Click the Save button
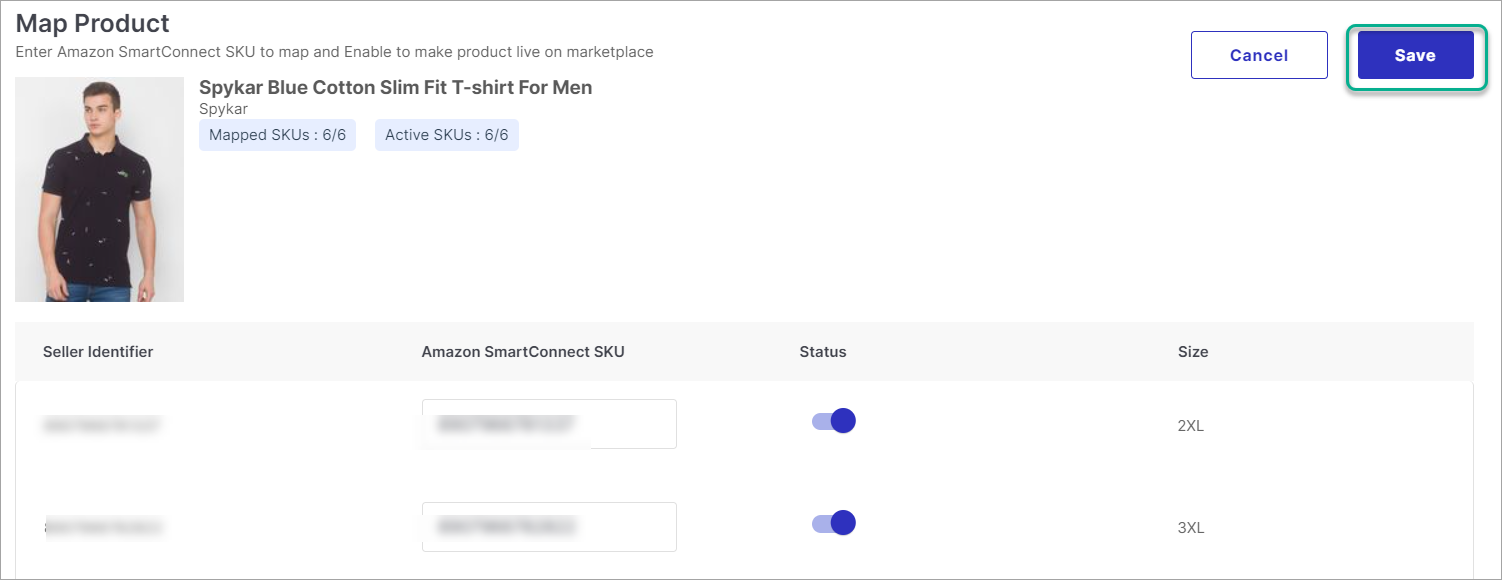The height and width of the screenshot is (580, 1502). pos(1415,55)
